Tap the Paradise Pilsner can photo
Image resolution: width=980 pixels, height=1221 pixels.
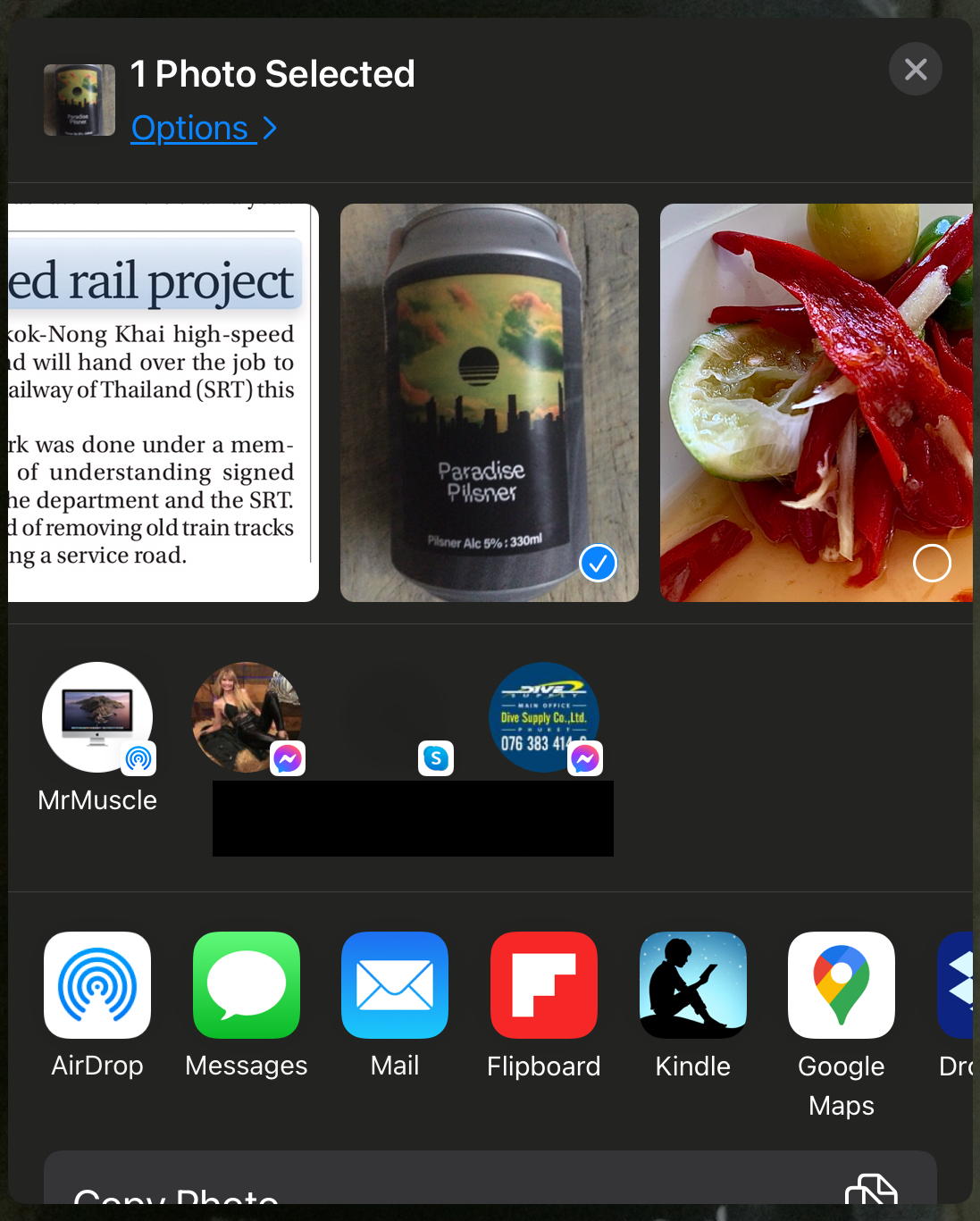(490, 403)
